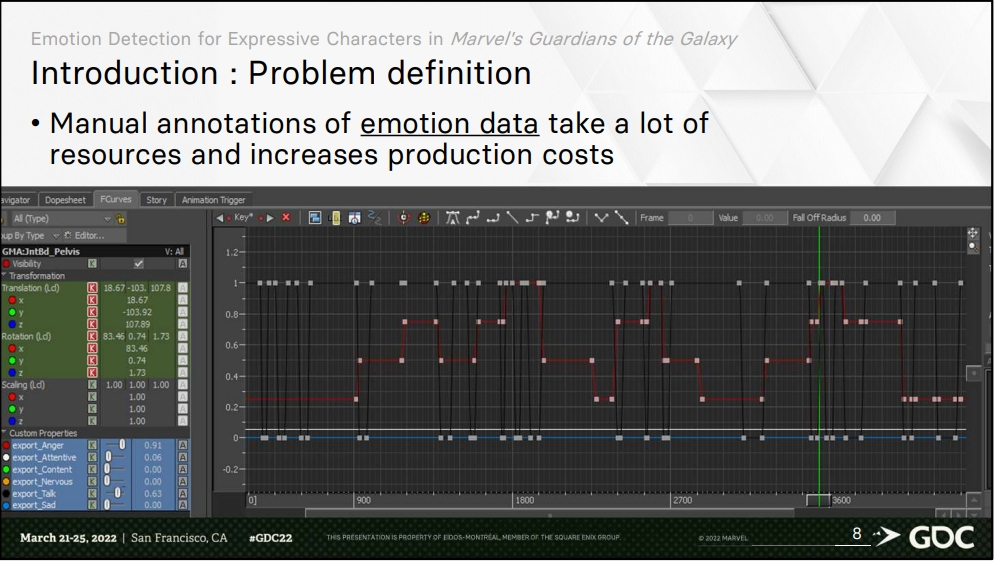The height and width of the screenshot is (561, 994).
Task: Click the Fall Off Radius field showing 0.00
Action: point(872,218)
